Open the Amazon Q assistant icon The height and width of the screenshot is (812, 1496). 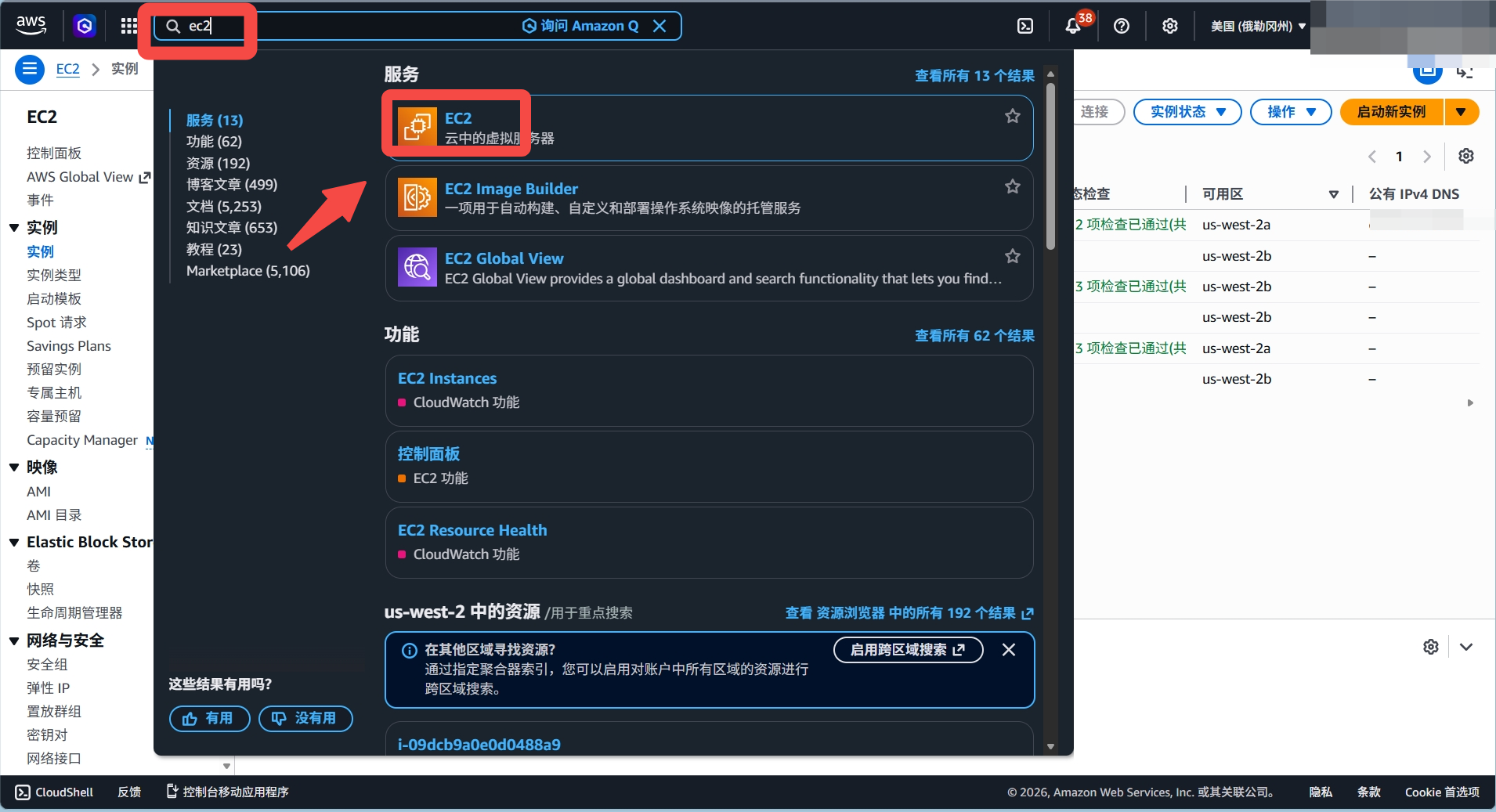point(85,26)
